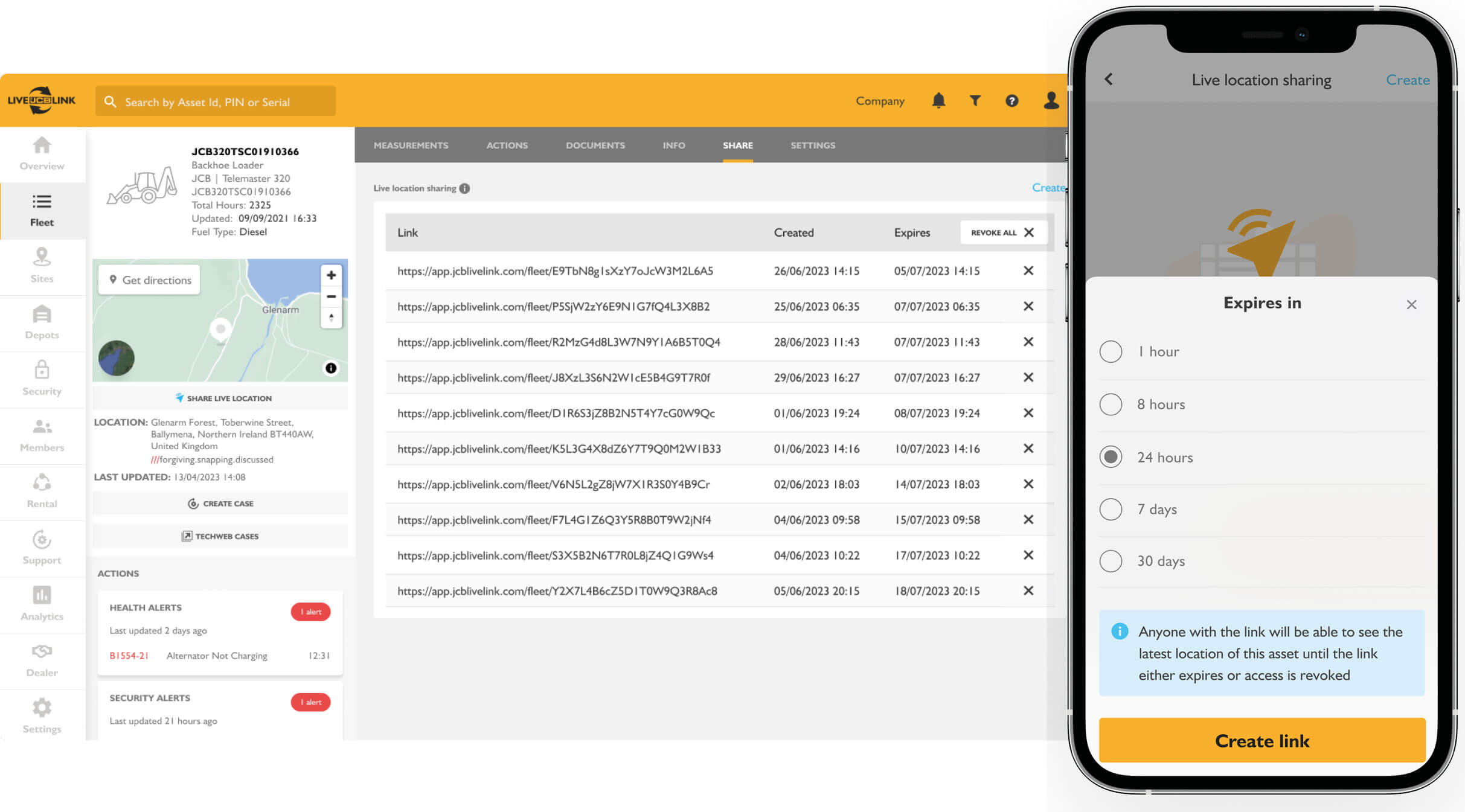Click the Security Alerts 1 alert badge
This screenshot has height=812, width=1465.
(310, 702)
